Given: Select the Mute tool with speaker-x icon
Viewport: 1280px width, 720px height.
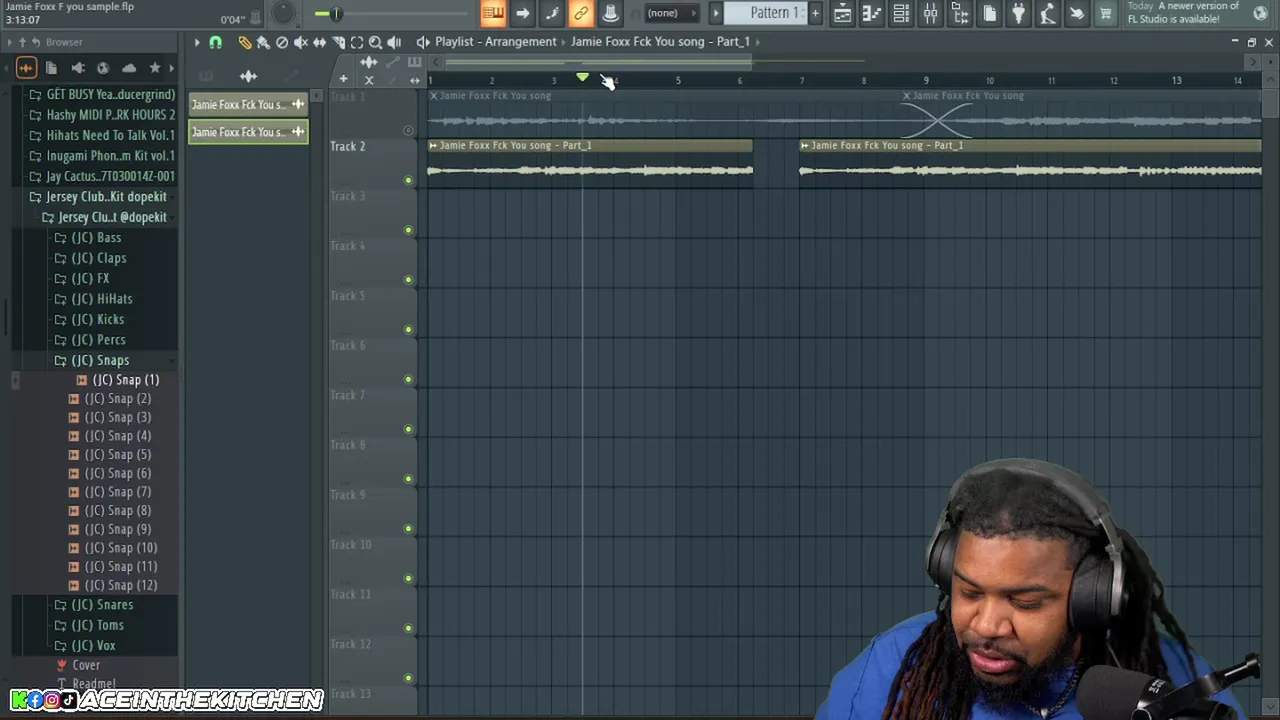Looking at the screenshot, I should coord(300,42).
